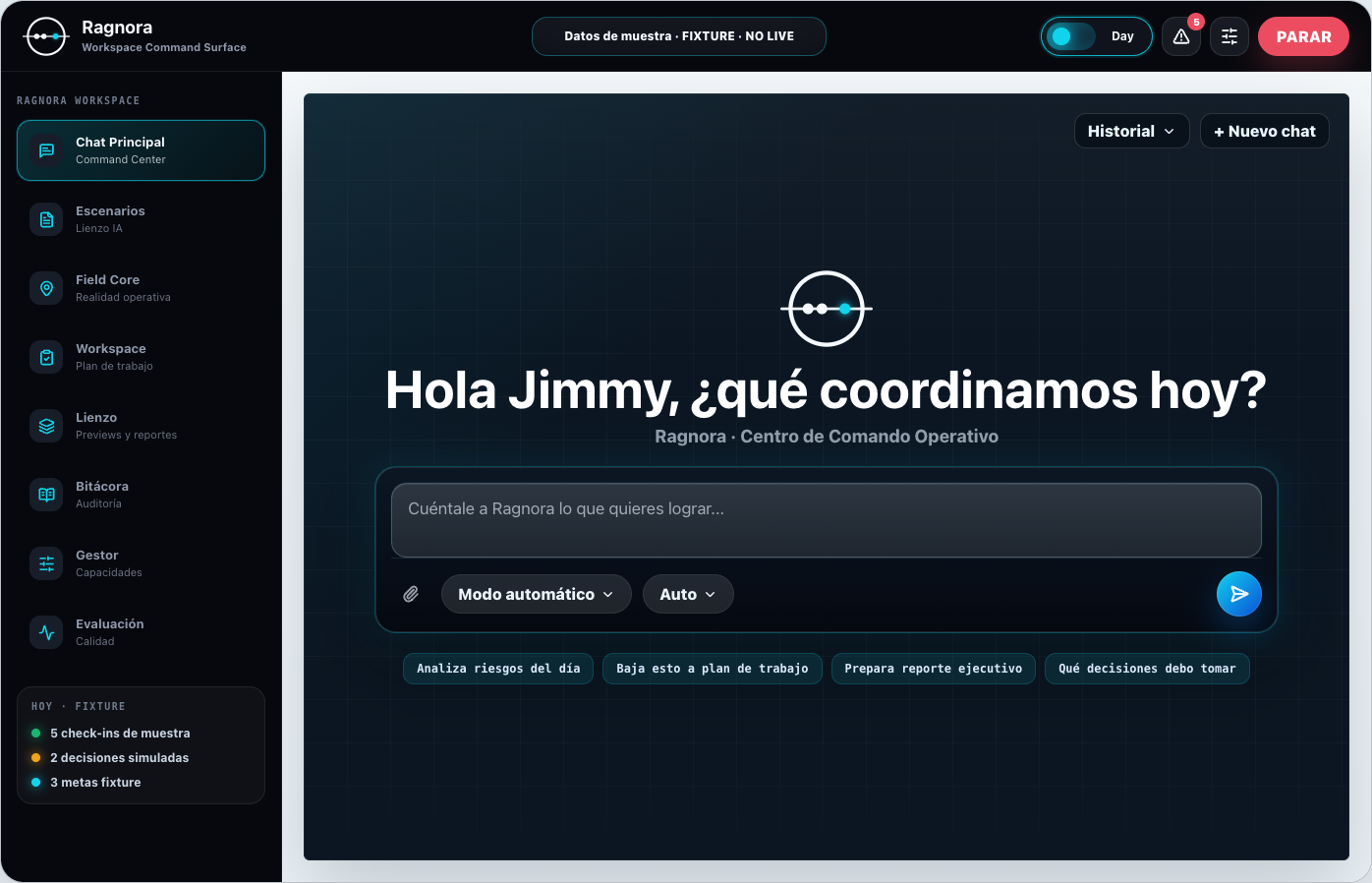Click the Hola Jimmy greeting heading
Image resolution: width=1372 pixels, height=883 pixels.
point(827,390)
